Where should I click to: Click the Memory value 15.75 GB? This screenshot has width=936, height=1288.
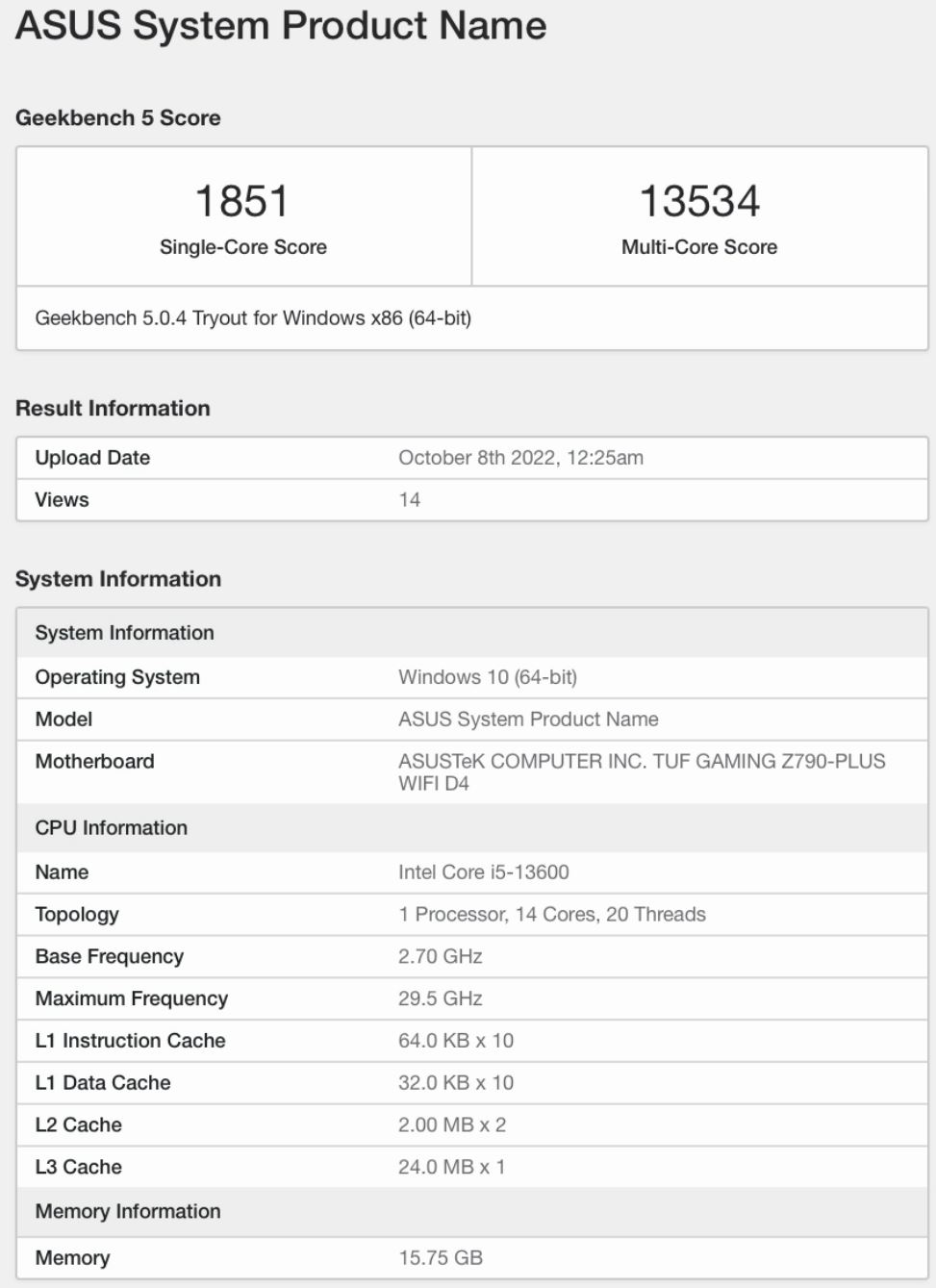(x=441, y=1258)
